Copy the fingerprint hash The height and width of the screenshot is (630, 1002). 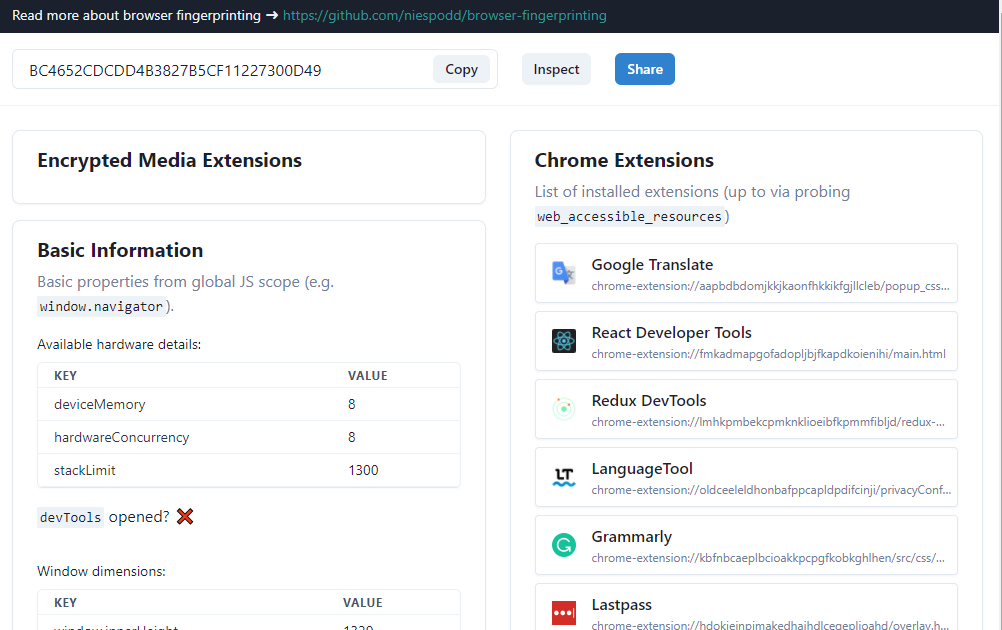pyautogui.click(x=461, y=69)
